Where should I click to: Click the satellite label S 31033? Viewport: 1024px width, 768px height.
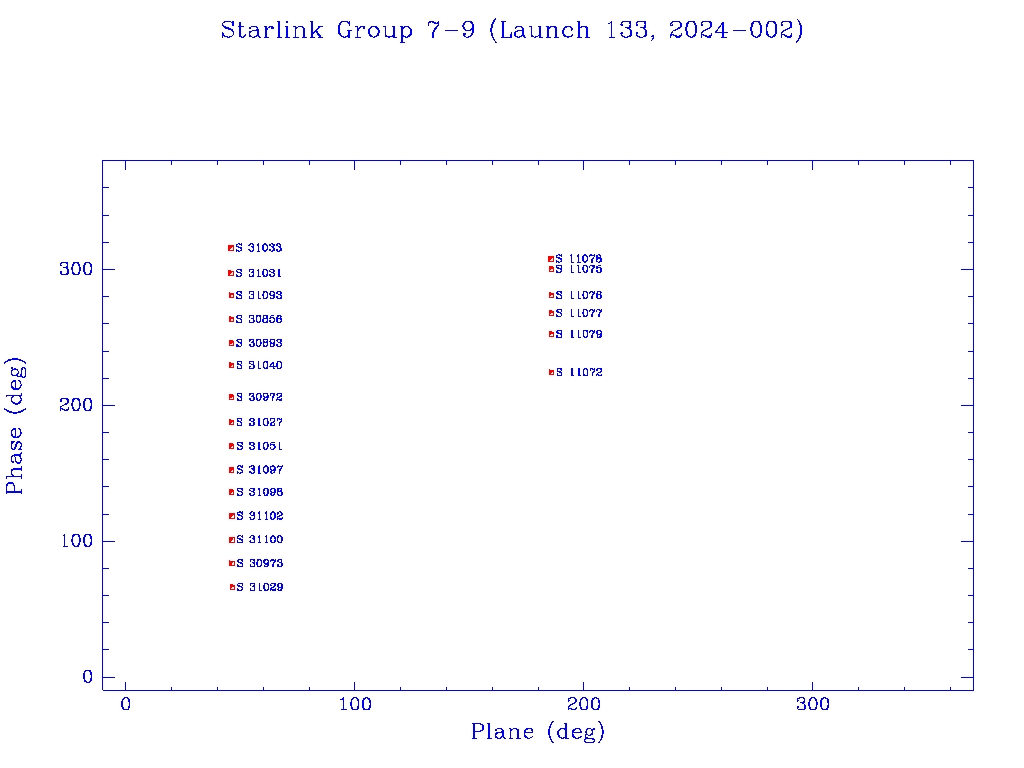tap(259, 248)
